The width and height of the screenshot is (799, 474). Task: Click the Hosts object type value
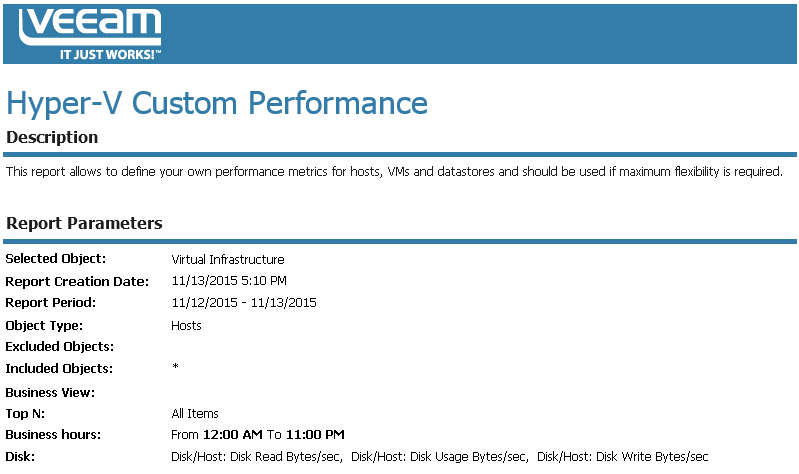[187, 325]
